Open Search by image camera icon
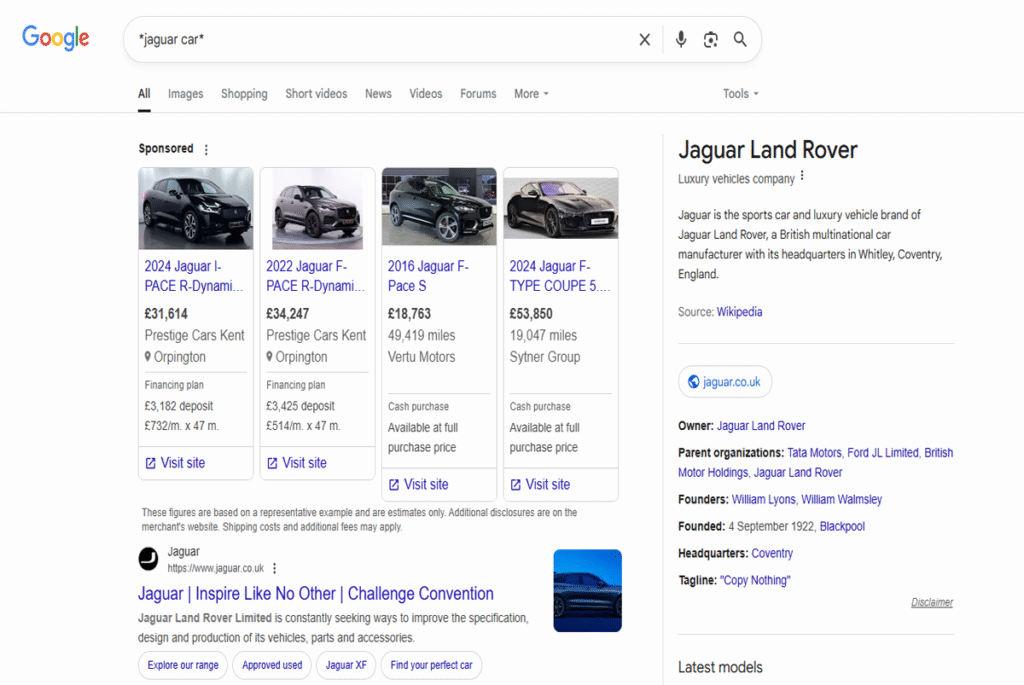 point(711,40)
